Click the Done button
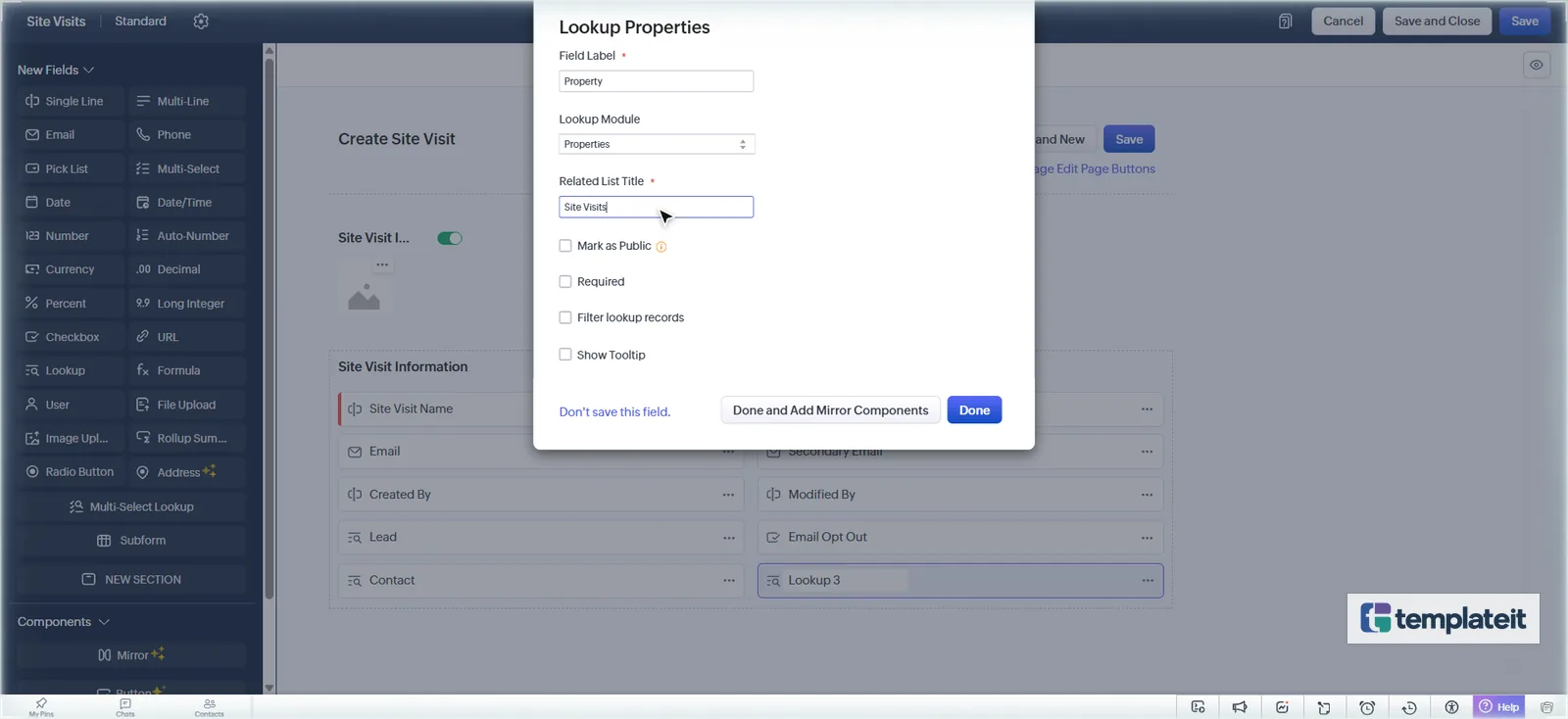 (x=974, y=410)
